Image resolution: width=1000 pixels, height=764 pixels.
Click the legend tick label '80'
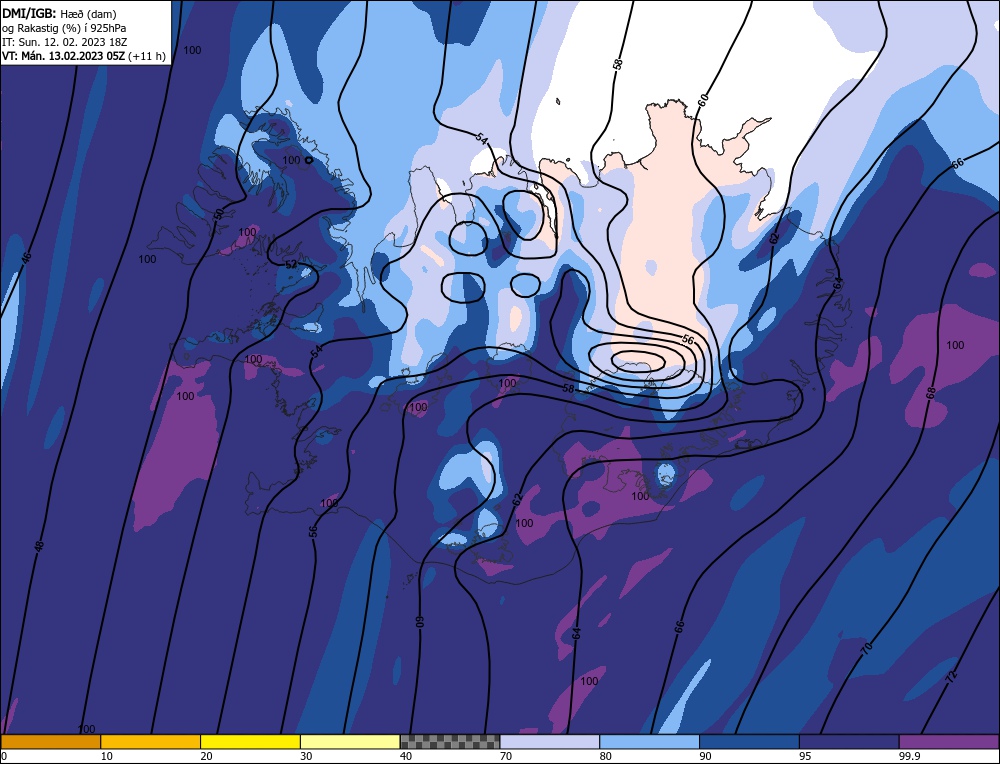(605, 756)
